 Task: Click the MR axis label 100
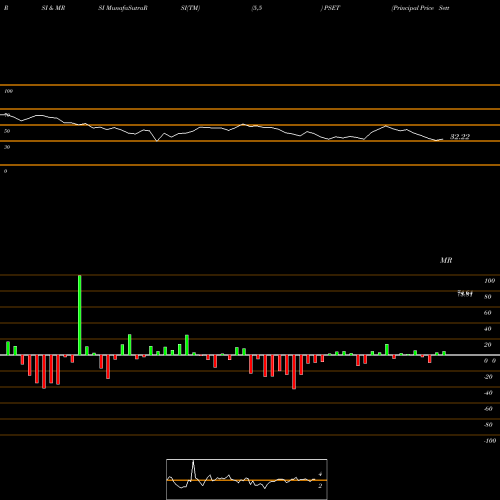click(x=489, y=281)
